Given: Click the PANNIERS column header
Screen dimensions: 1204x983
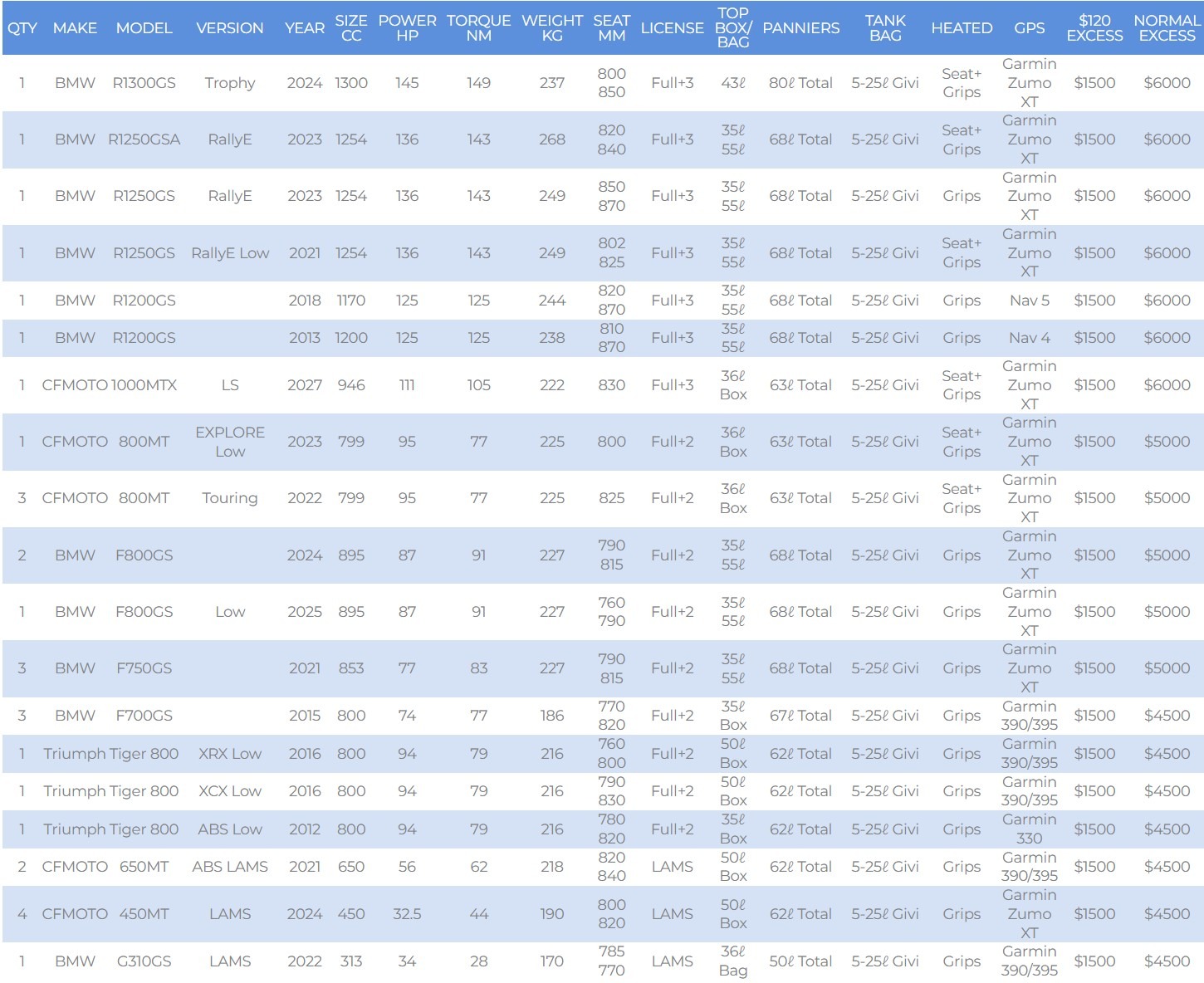Looking at the screenshot, I should [x=801, y=28].
